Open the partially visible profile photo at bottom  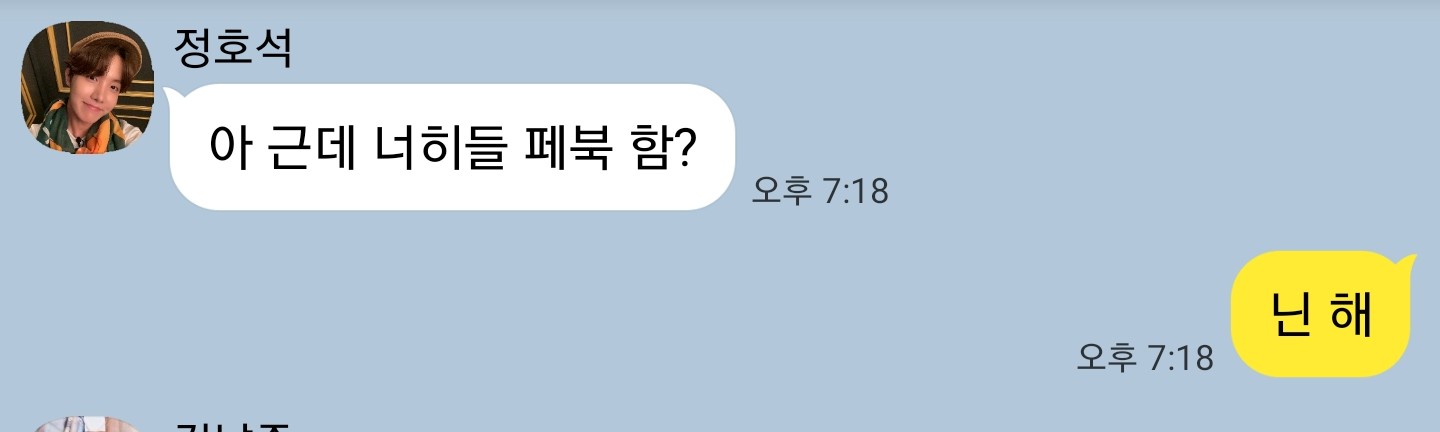[87, 425]
